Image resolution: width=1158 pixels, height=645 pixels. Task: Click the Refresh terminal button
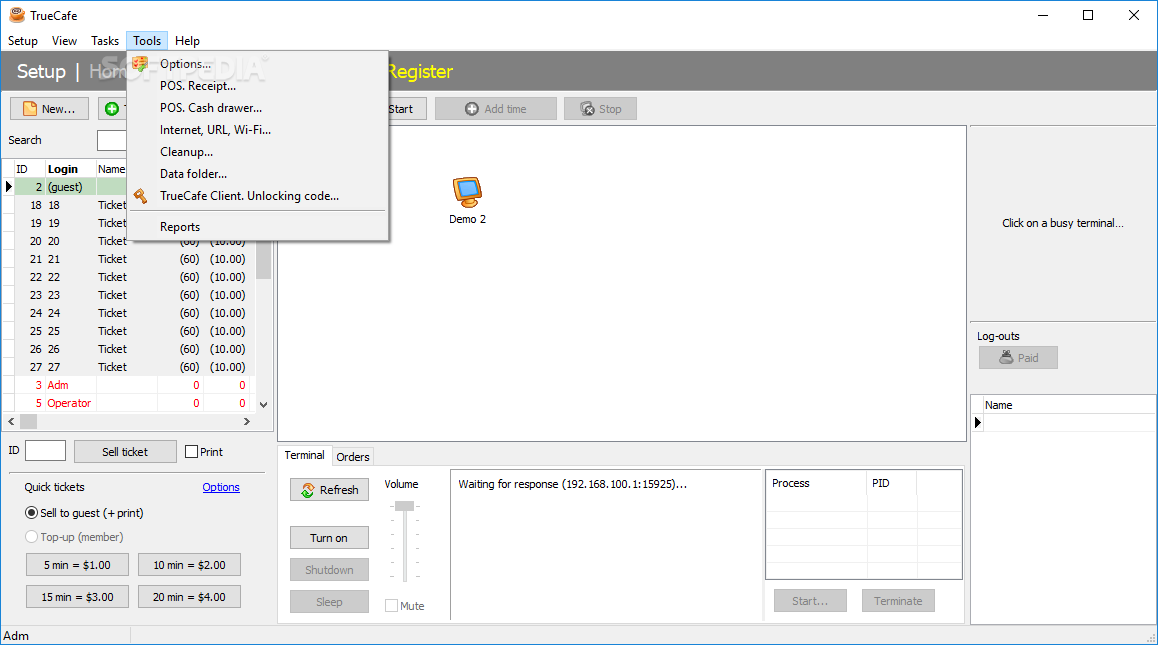pyautogui.click(x=329, y=490)
